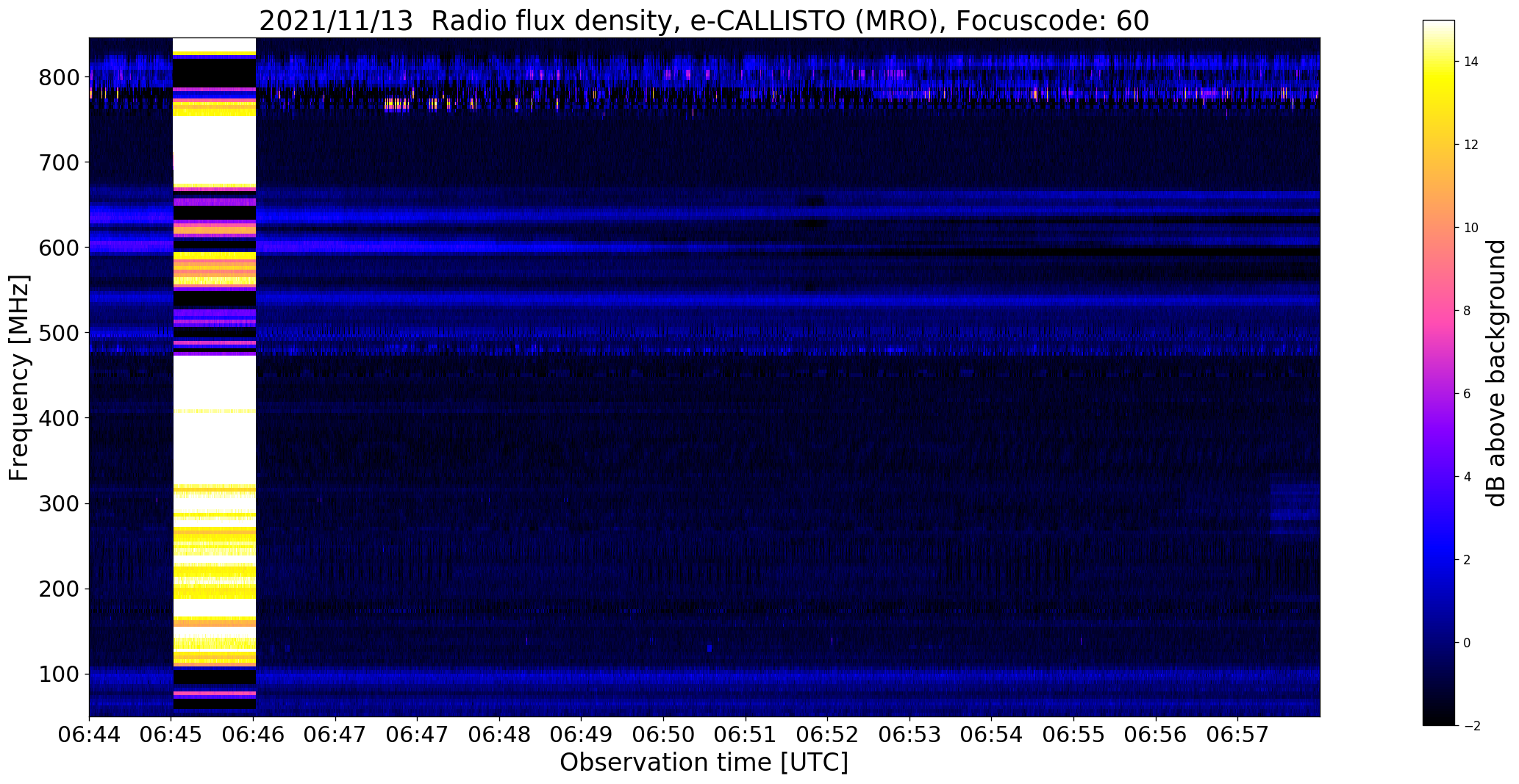The height and width of the screenshot is (784, 1519).
Task: Select the 400 frequency tick label
Action: 59,418
